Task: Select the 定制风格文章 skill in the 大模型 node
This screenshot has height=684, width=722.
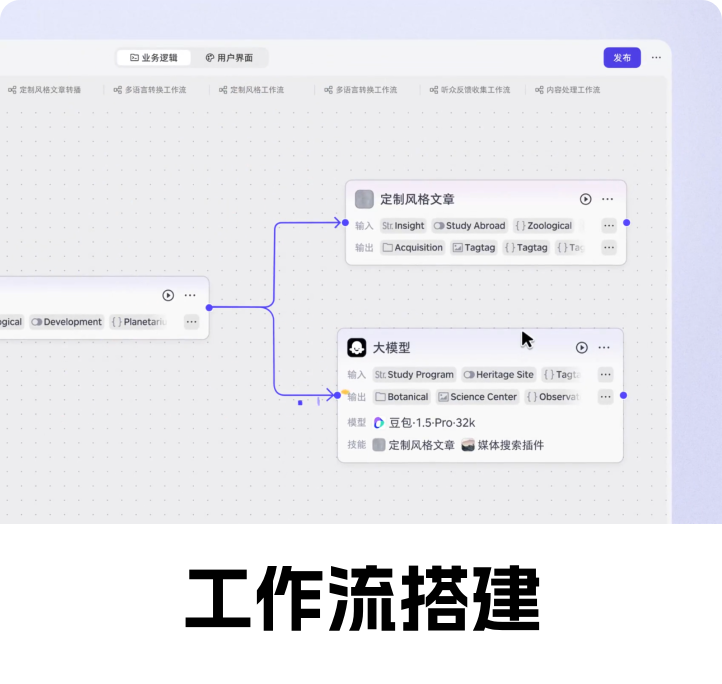Action: click(x=413, y=445)
